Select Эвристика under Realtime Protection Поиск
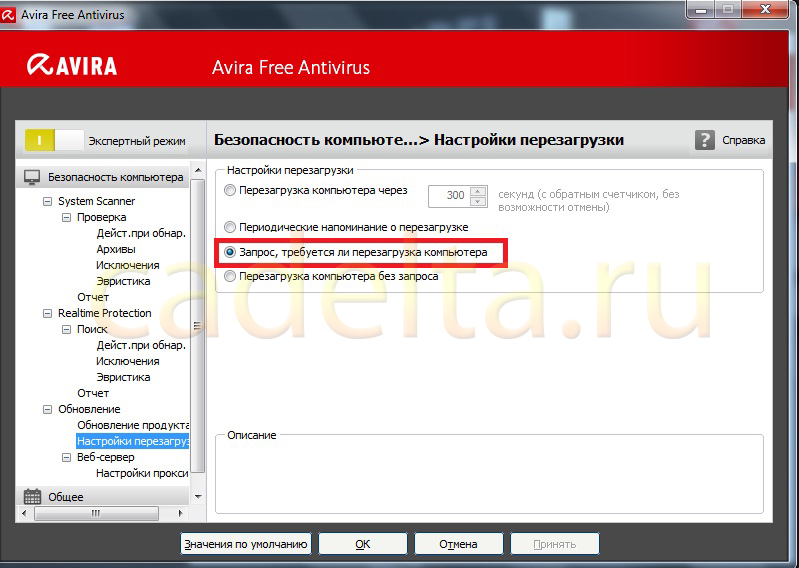This screenshot has height=568, width=799. point(123,377)
